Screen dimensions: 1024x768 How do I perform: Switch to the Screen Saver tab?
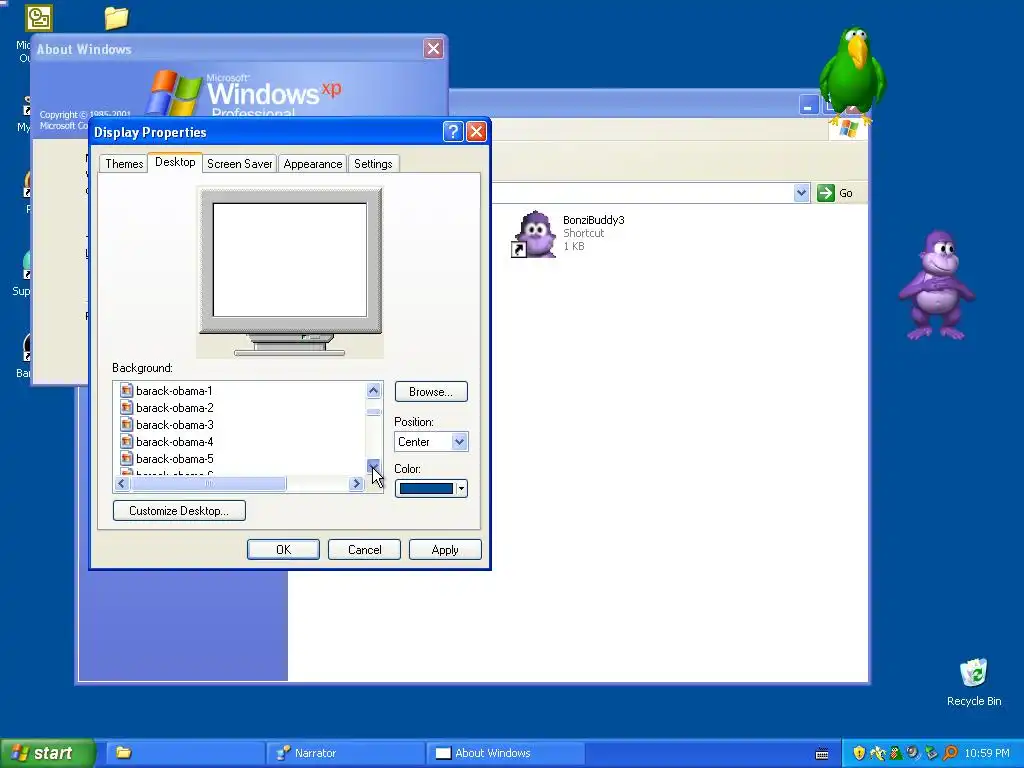[240, 164]
